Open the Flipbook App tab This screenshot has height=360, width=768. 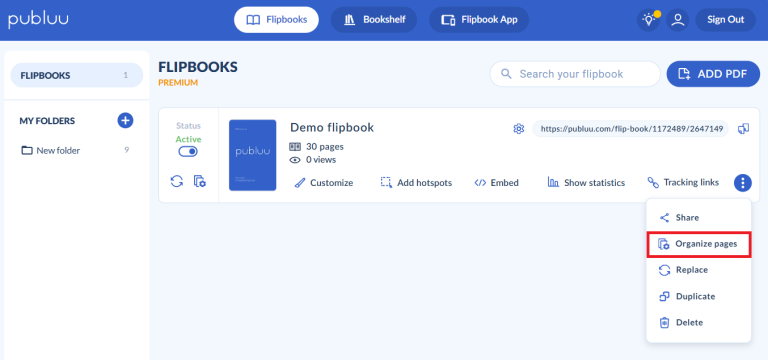[479, 20]
